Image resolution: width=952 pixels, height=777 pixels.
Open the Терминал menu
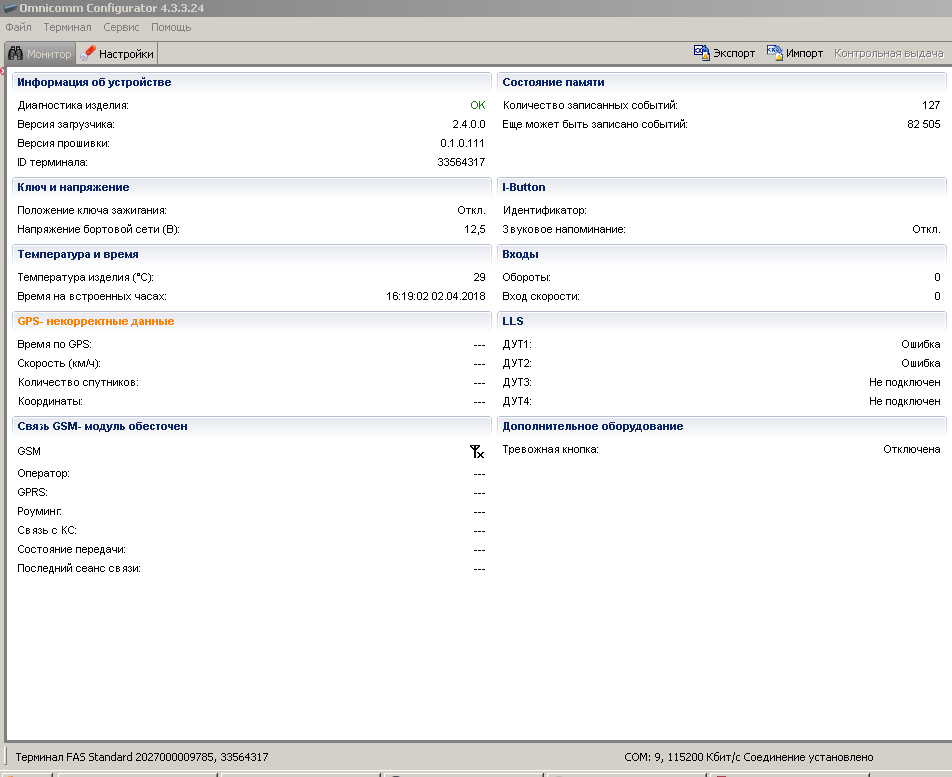click(67, 27)
